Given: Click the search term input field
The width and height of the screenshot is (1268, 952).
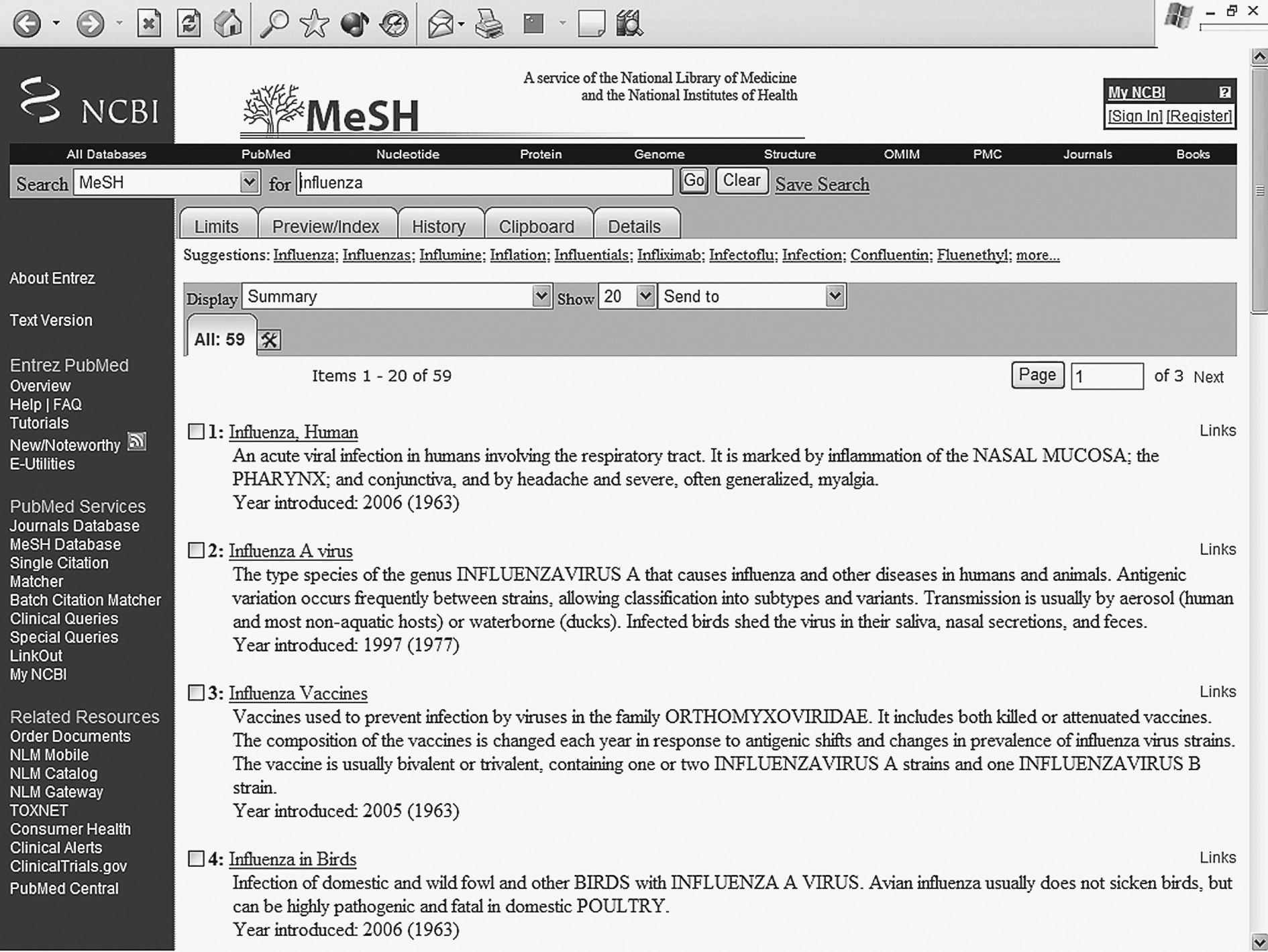Looking at the screenshot, I should click(x=484, y=182).
